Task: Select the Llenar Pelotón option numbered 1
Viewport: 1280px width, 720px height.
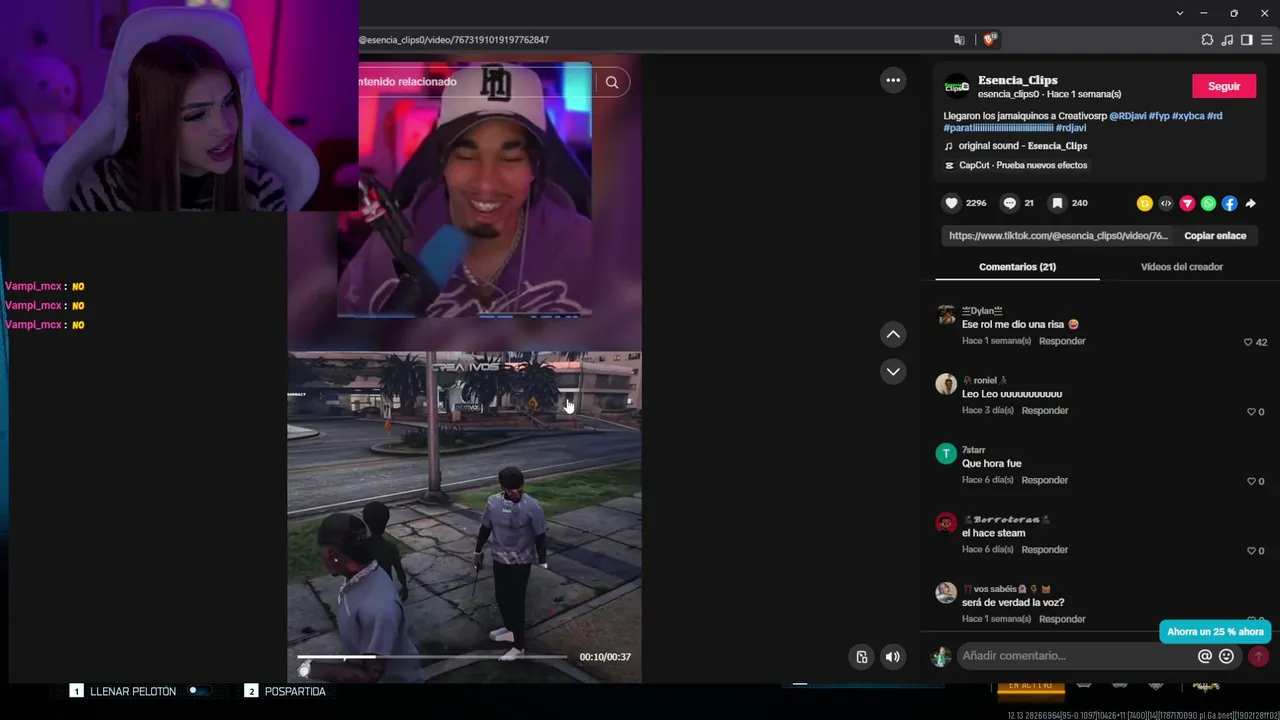Action: click(x=123, y=691)
